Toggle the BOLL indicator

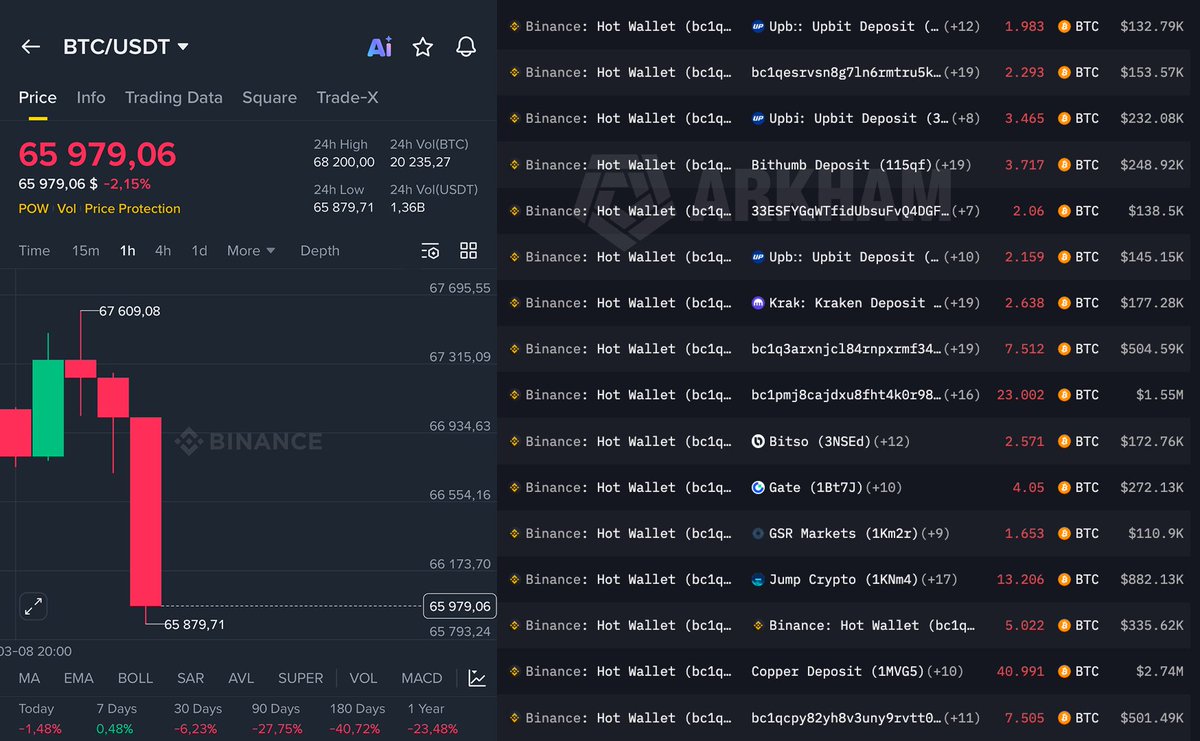click(136, 678)
